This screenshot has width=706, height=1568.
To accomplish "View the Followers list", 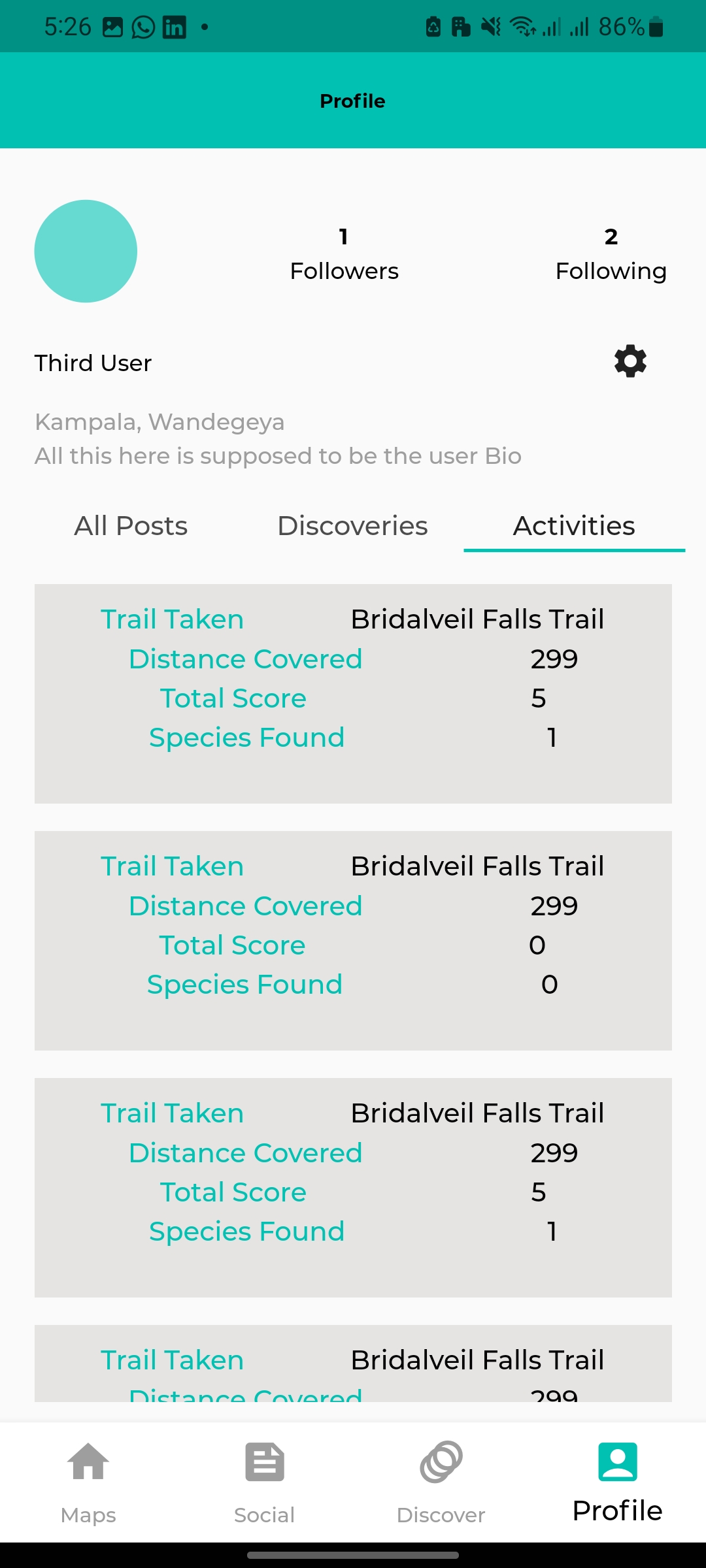I will [344, 255].
